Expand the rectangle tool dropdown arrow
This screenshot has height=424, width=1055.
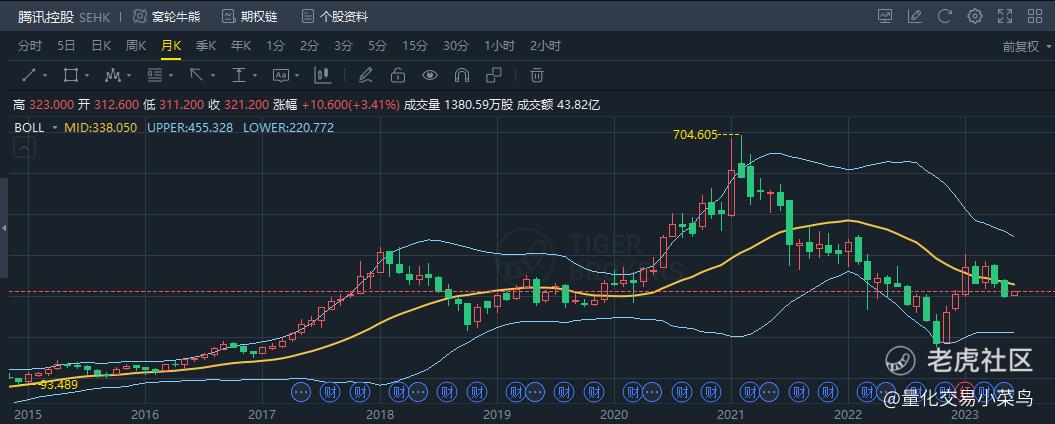coord(86,75)
